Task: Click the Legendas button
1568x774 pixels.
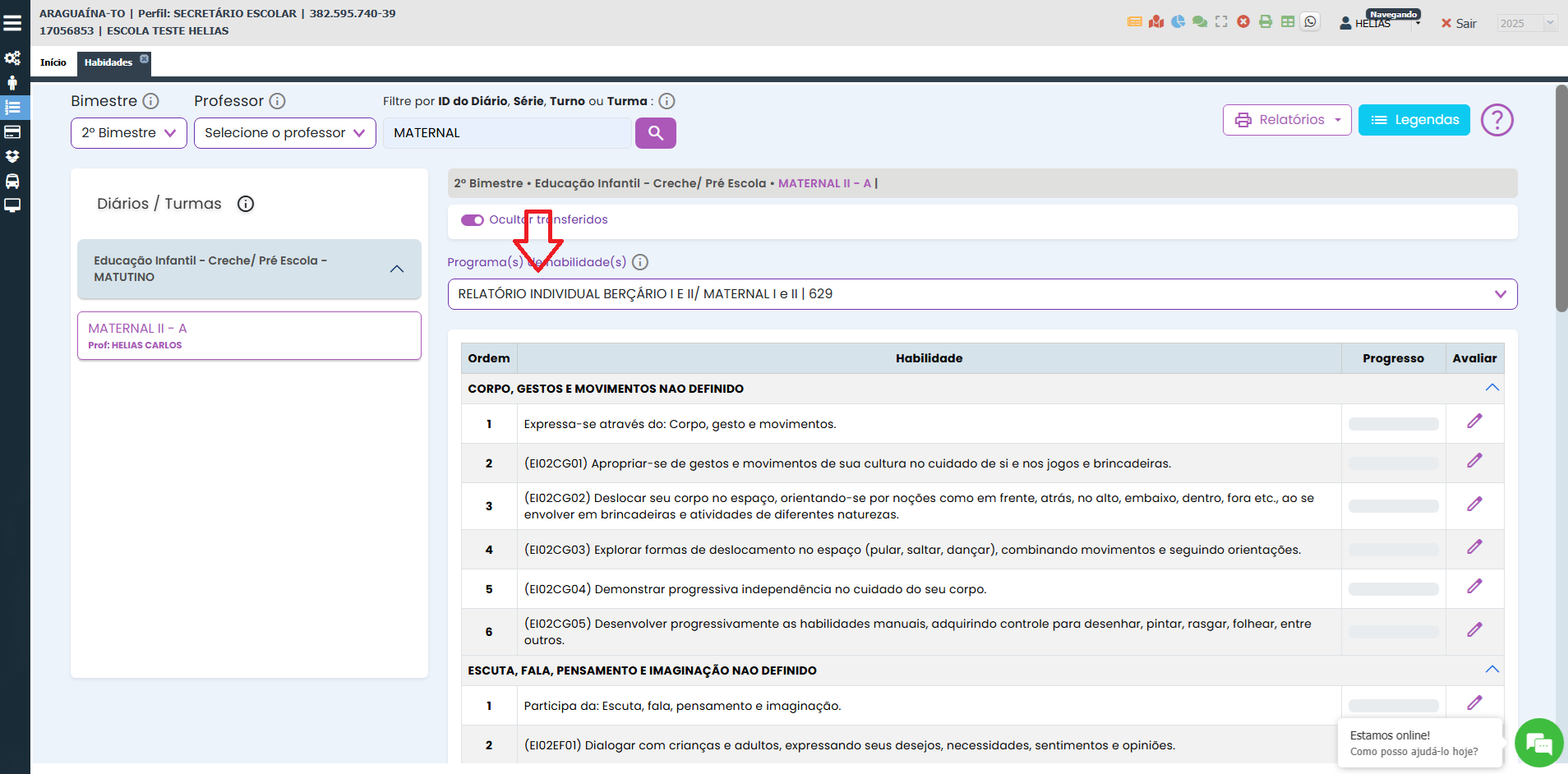Action: point(1414,120)
